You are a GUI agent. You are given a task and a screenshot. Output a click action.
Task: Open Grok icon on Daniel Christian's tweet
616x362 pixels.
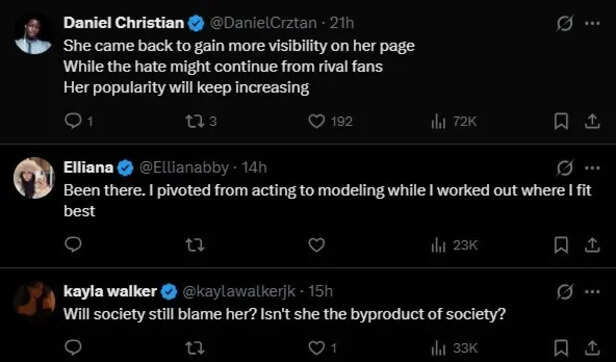[x=565, y=24]
